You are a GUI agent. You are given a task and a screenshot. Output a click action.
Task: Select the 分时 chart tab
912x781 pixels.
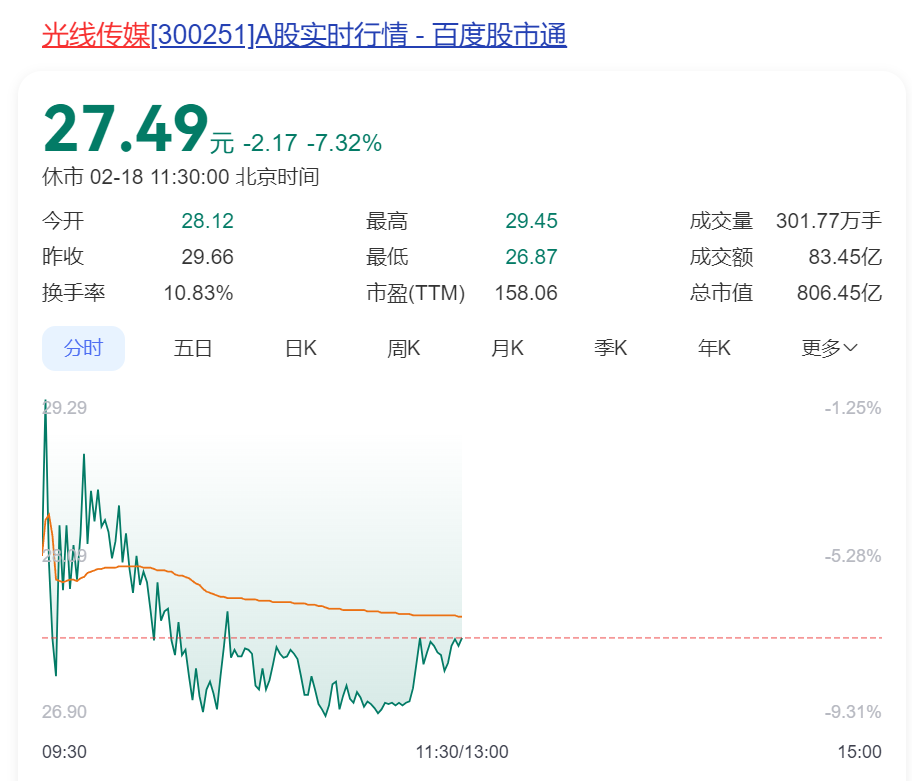(x=83, y=348)
